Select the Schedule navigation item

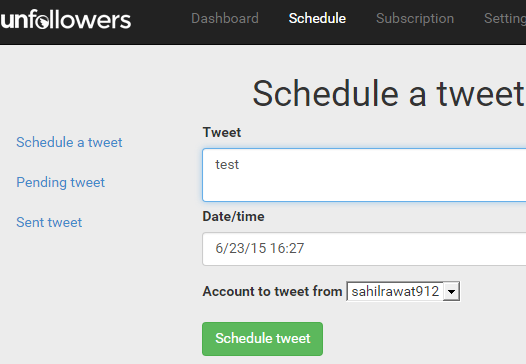317,18
